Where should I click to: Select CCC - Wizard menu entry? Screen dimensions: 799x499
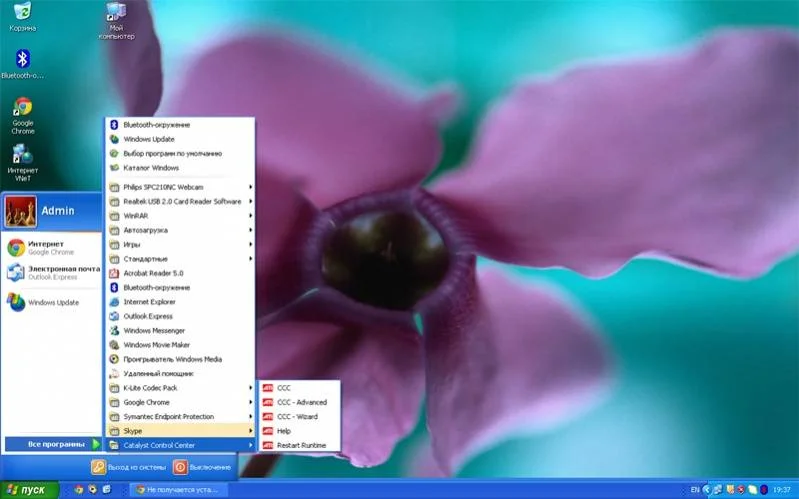[297, 416]
